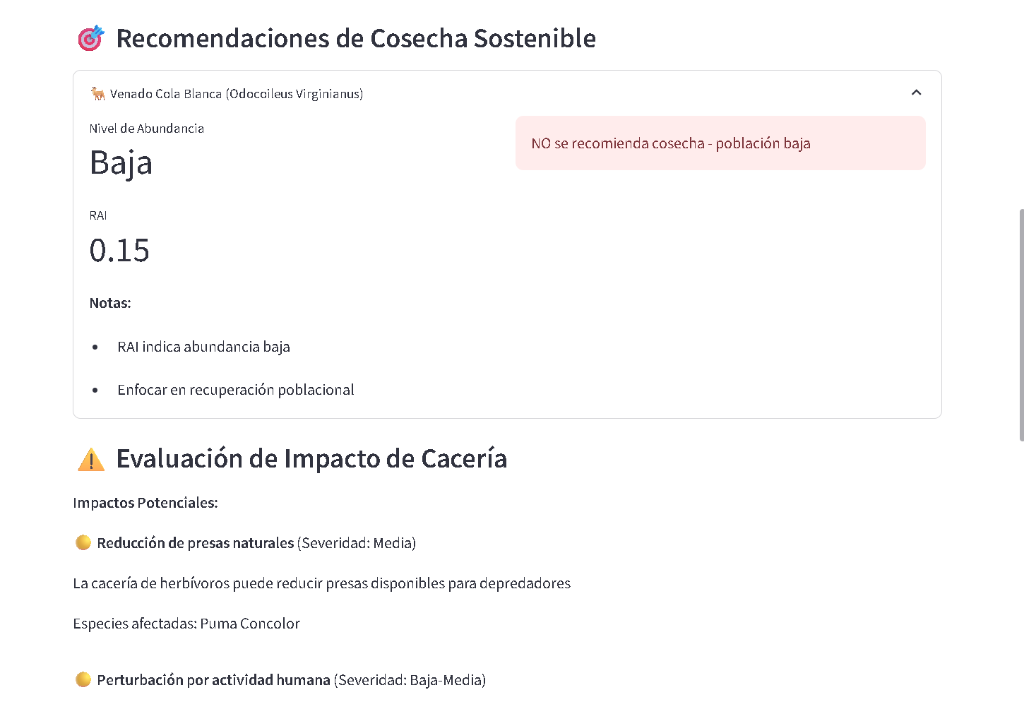1024x707 pixels.
Task: Collapse the Venado Cola Blanca panel
Action: pos(916,91)
